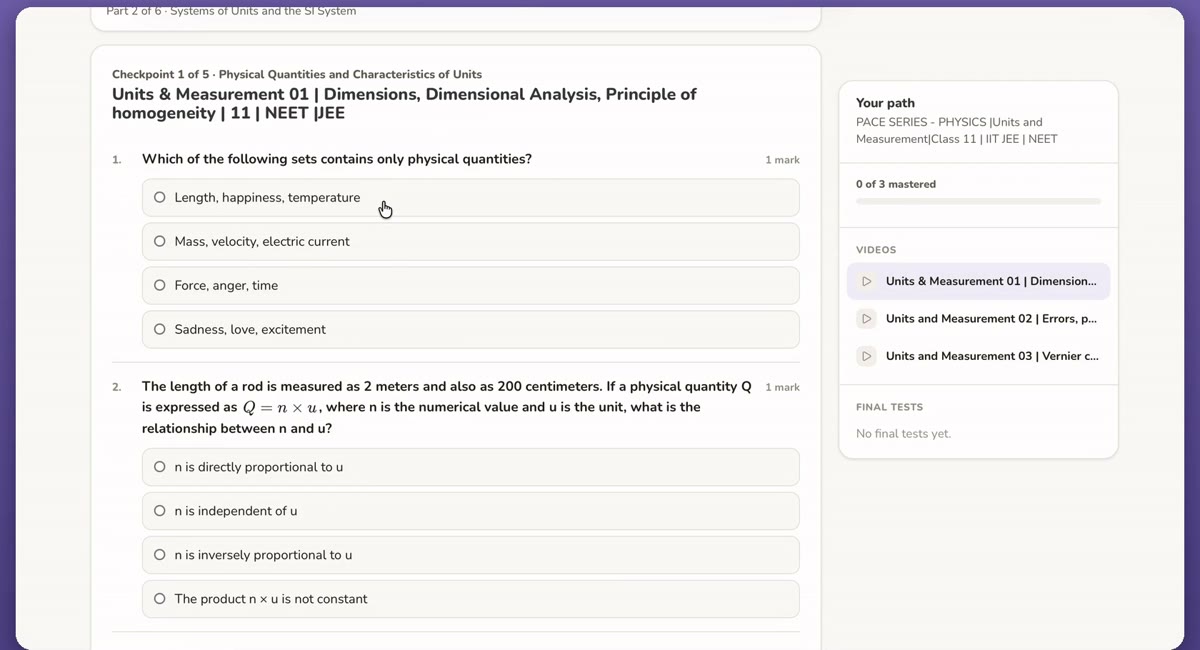Pick 'The product n × u is not constant'
The width and height of the screenshot is (1200, 650).
470,599
